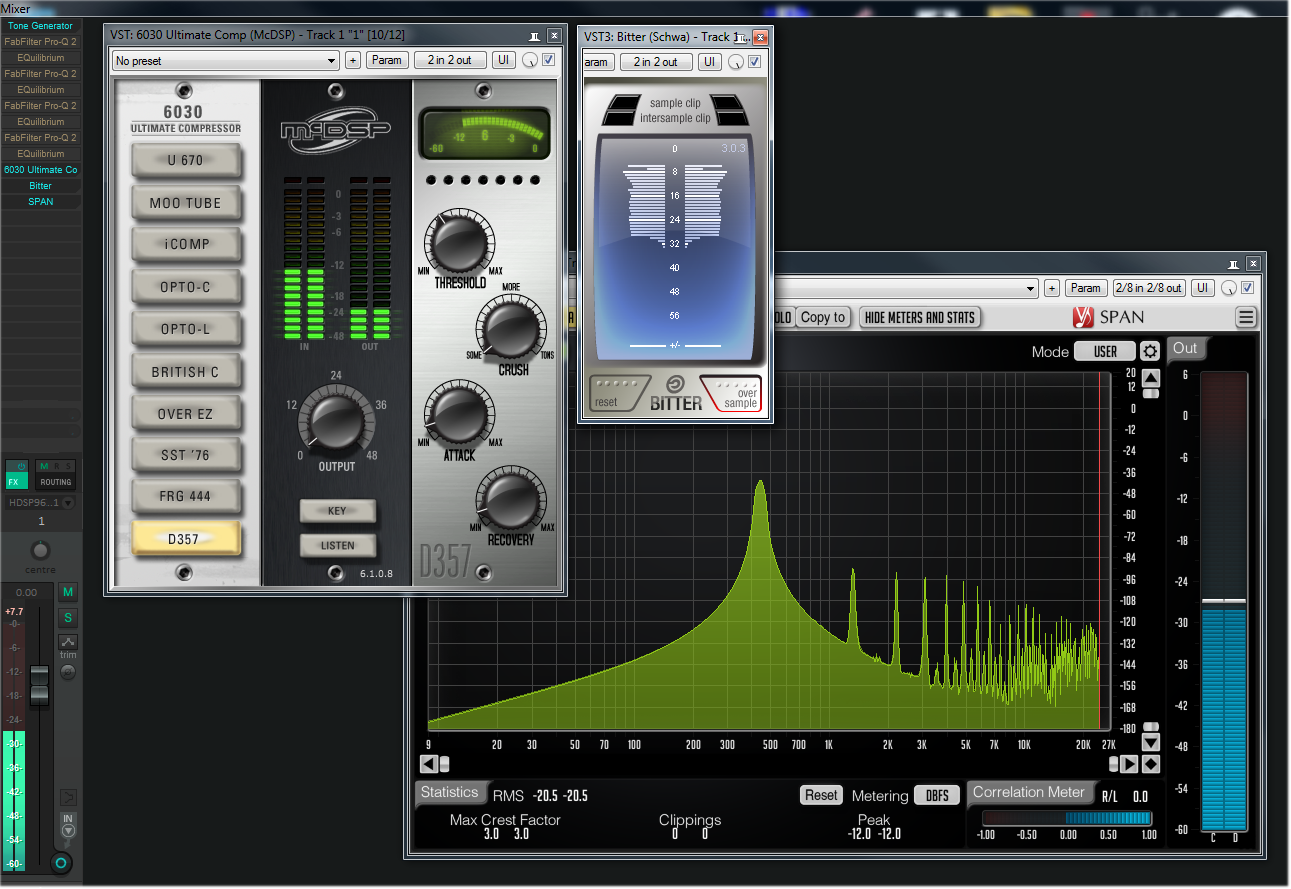Click SPAN 'Copy to' button

823,317
